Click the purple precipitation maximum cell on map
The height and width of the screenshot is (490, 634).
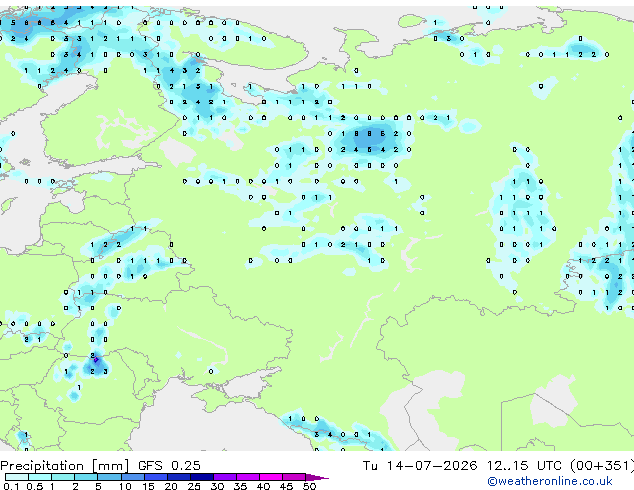96,359
